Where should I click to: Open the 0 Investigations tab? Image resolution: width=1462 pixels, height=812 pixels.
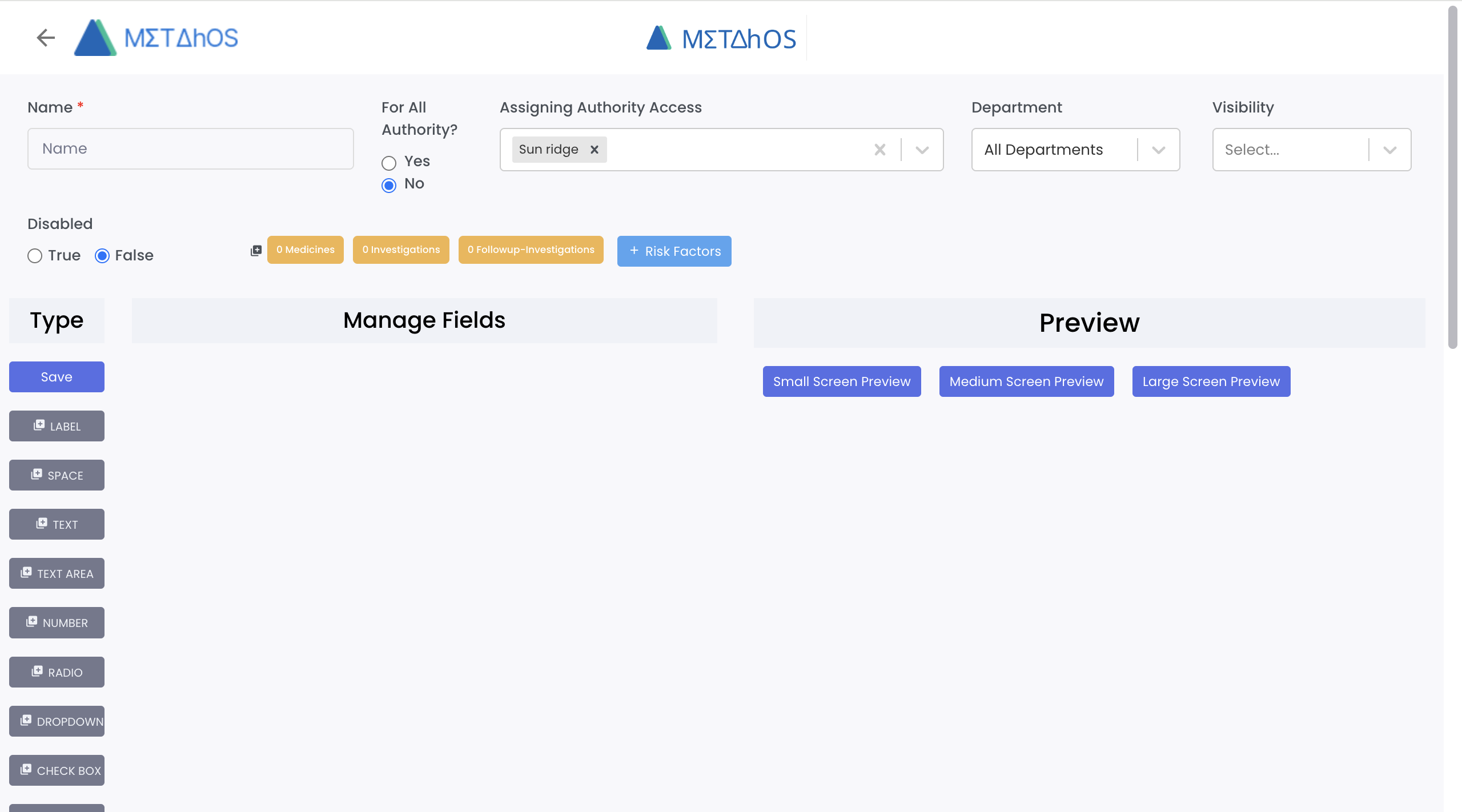(401, 250)
